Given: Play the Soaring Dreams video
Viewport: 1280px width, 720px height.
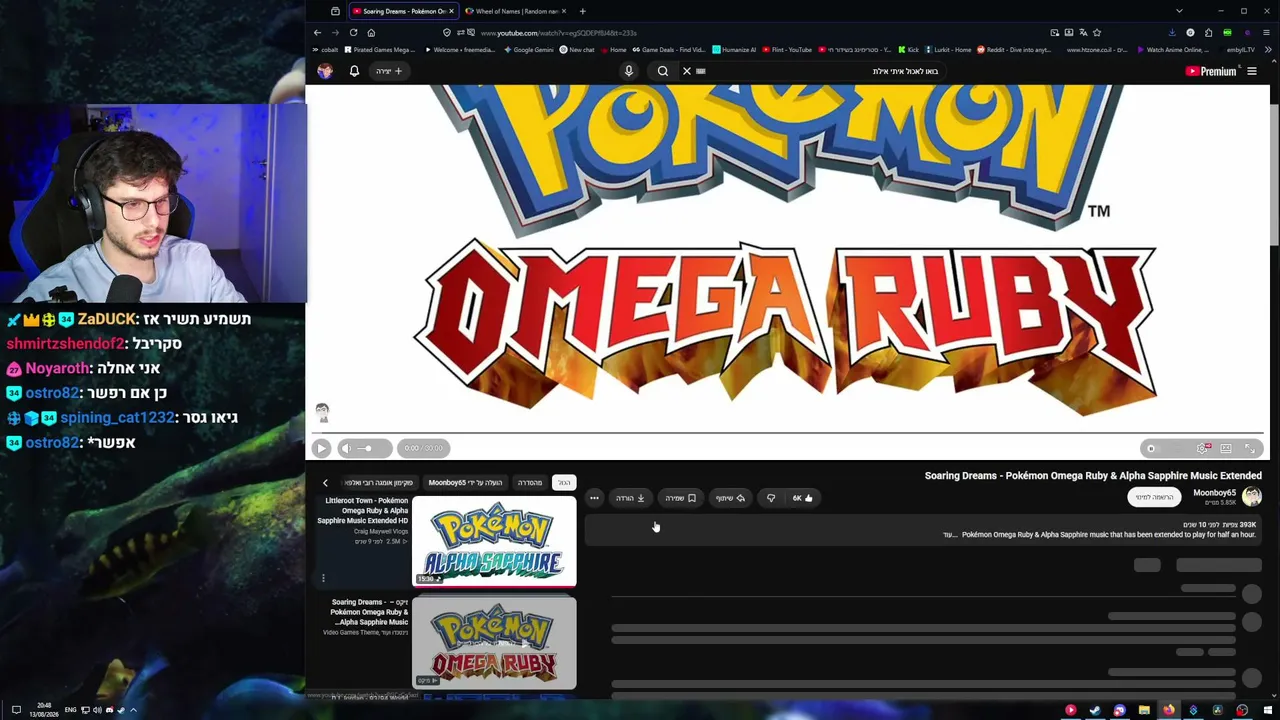Looking at the screenshot, I should (x=321, y=448).
